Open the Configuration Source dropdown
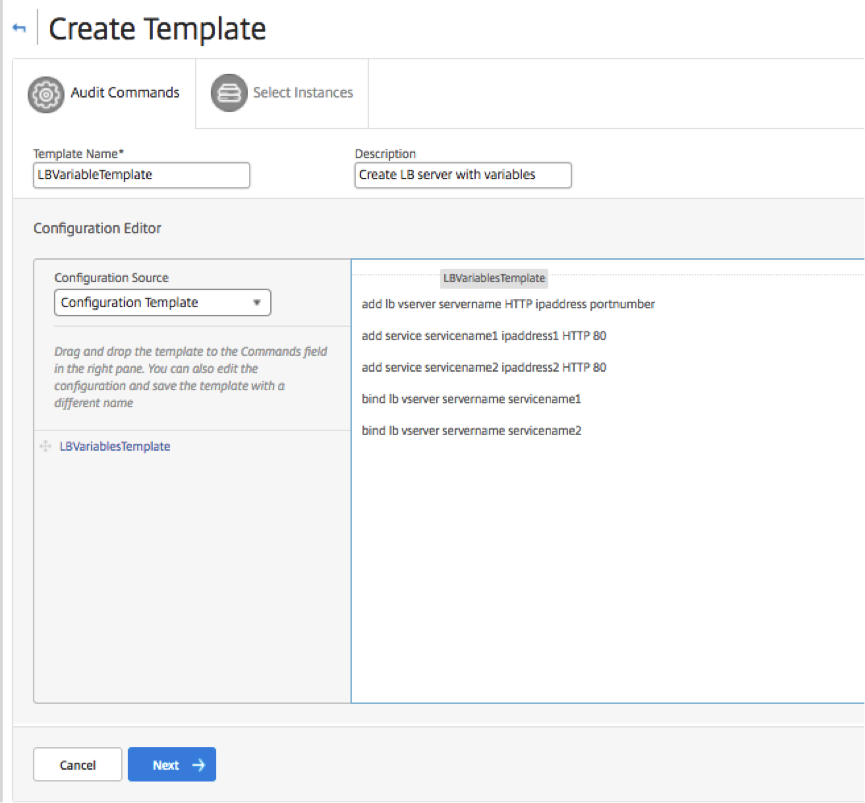Screen dimensions: 865x803 162,302
